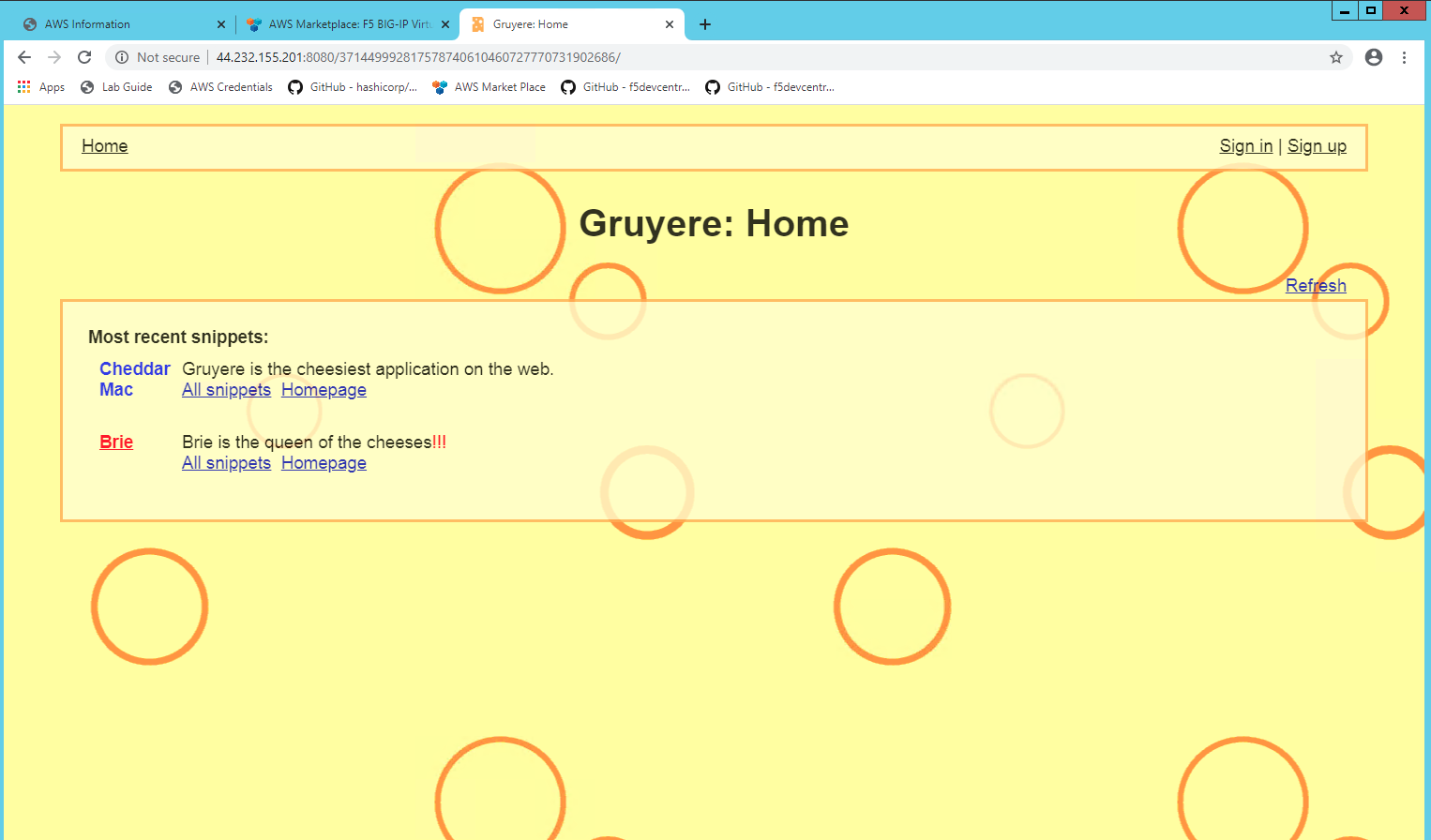This screenshot has width=1431, height=840.
Task: Close the Gruyere: Home tab
Action: (x=670, y=24)
